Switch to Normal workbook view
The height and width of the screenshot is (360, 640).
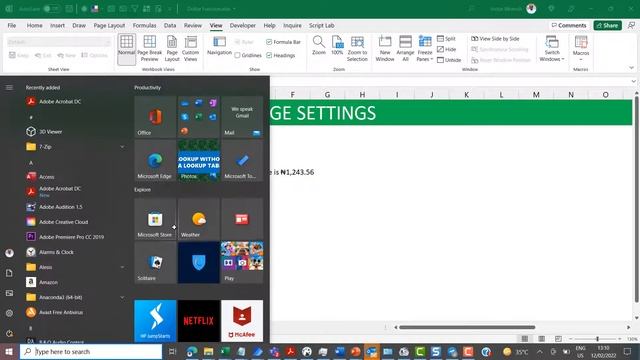(127, 49)
